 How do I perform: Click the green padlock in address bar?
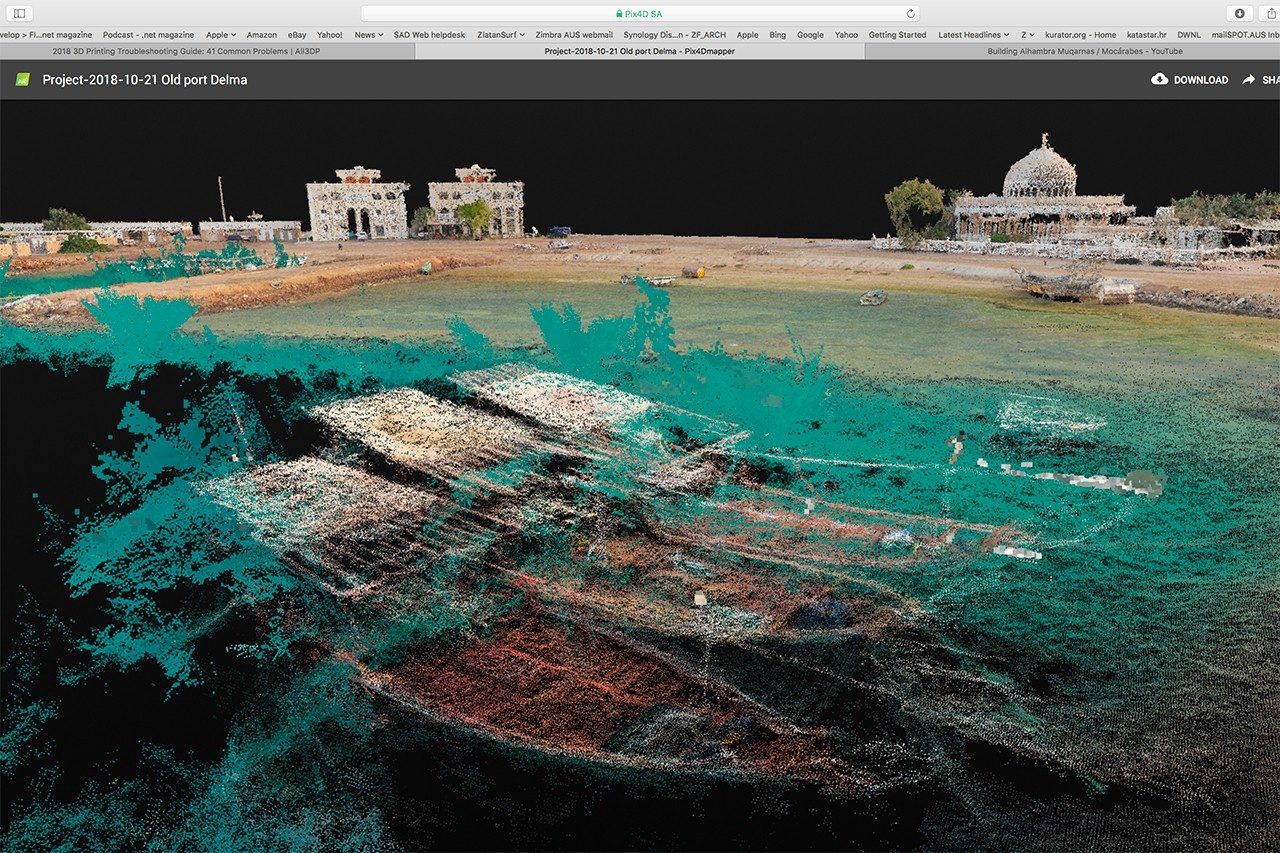[620, 14]
